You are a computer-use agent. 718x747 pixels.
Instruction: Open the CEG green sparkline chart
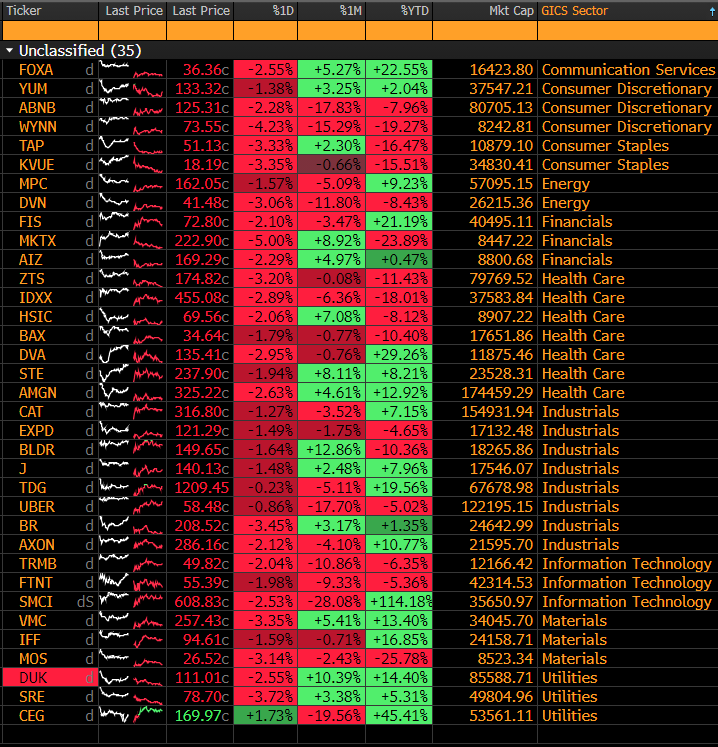(148, 716)
